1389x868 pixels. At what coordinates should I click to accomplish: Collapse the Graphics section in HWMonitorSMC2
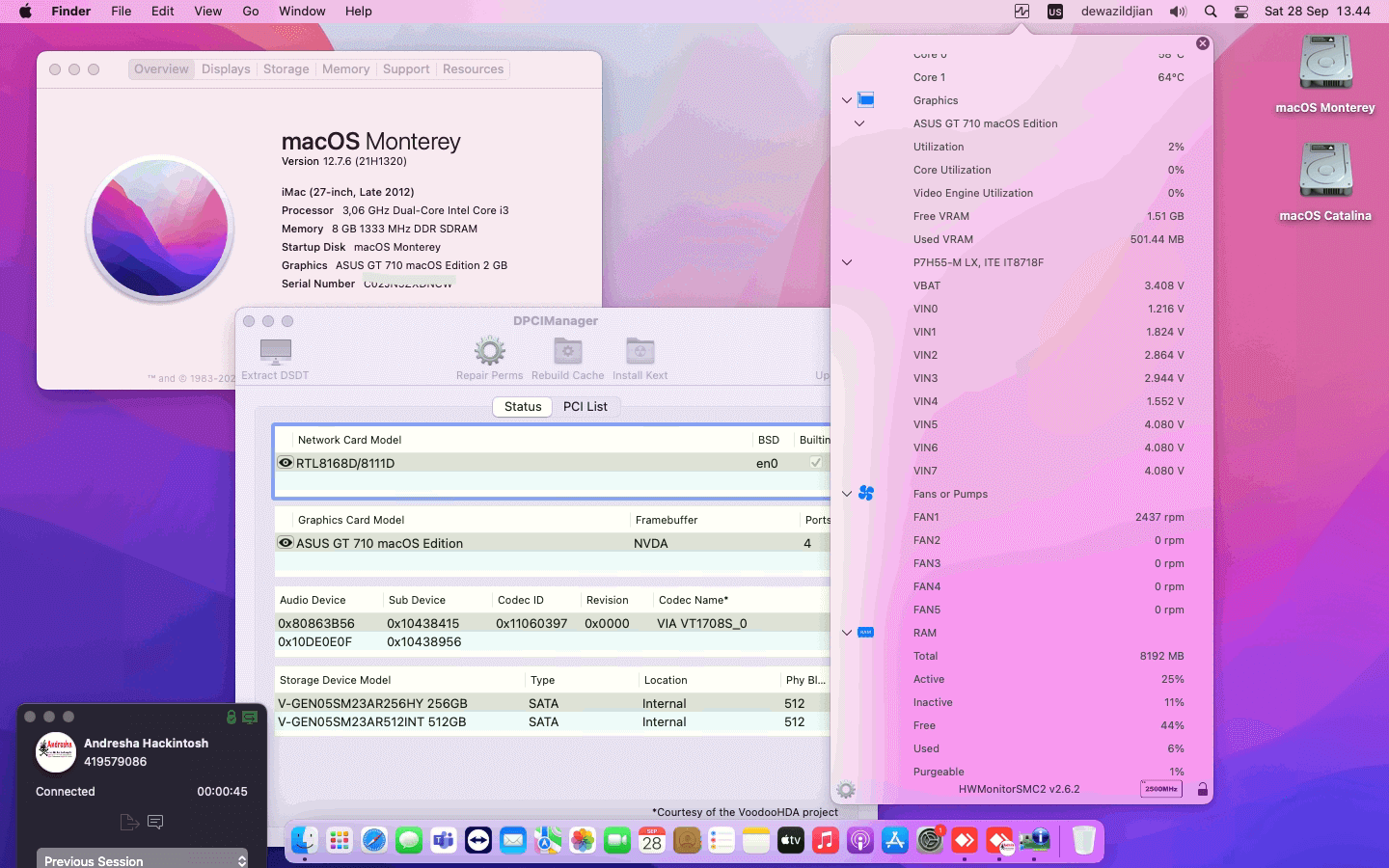[846, 100]
